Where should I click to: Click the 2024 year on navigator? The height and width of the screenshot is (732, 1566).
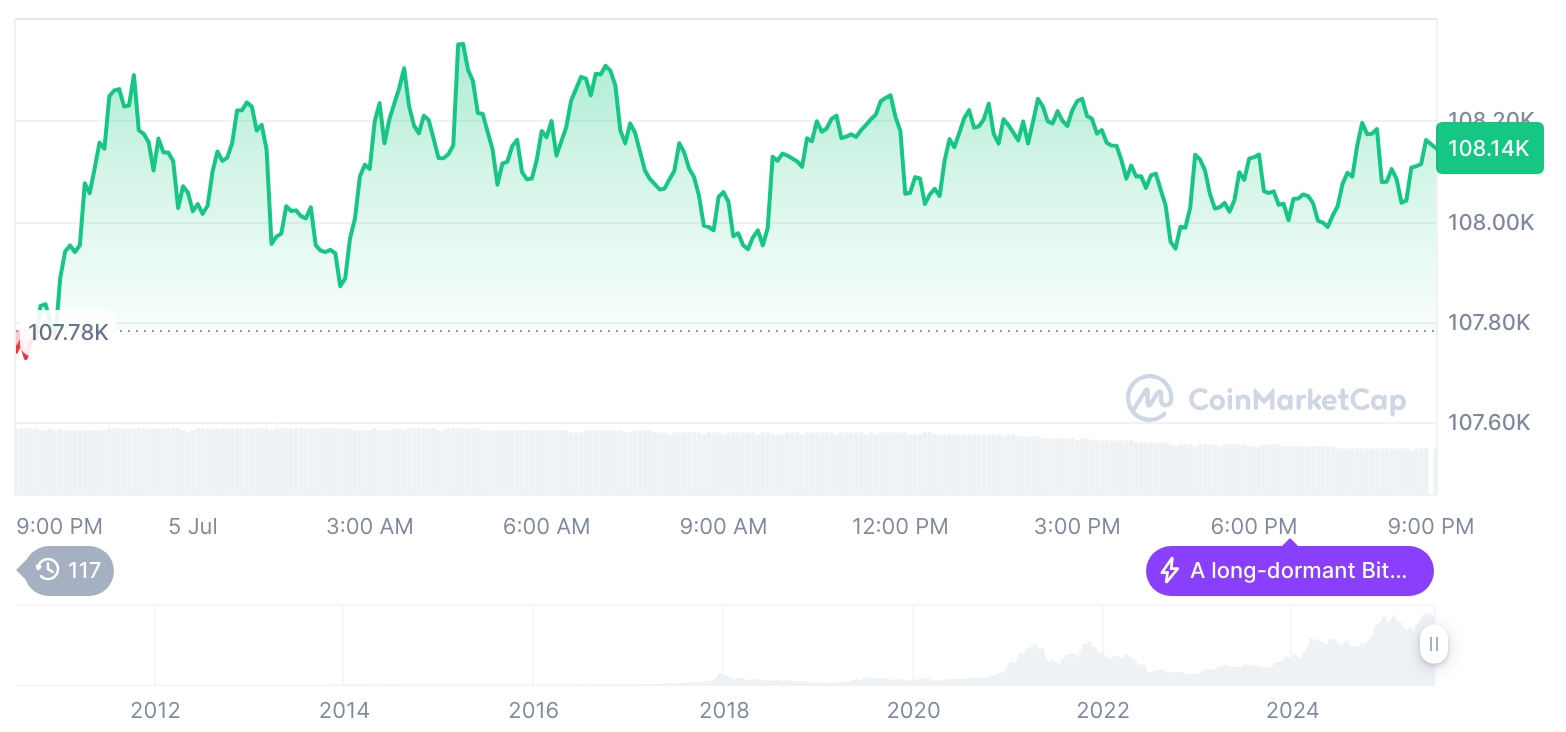(1292, 710)
